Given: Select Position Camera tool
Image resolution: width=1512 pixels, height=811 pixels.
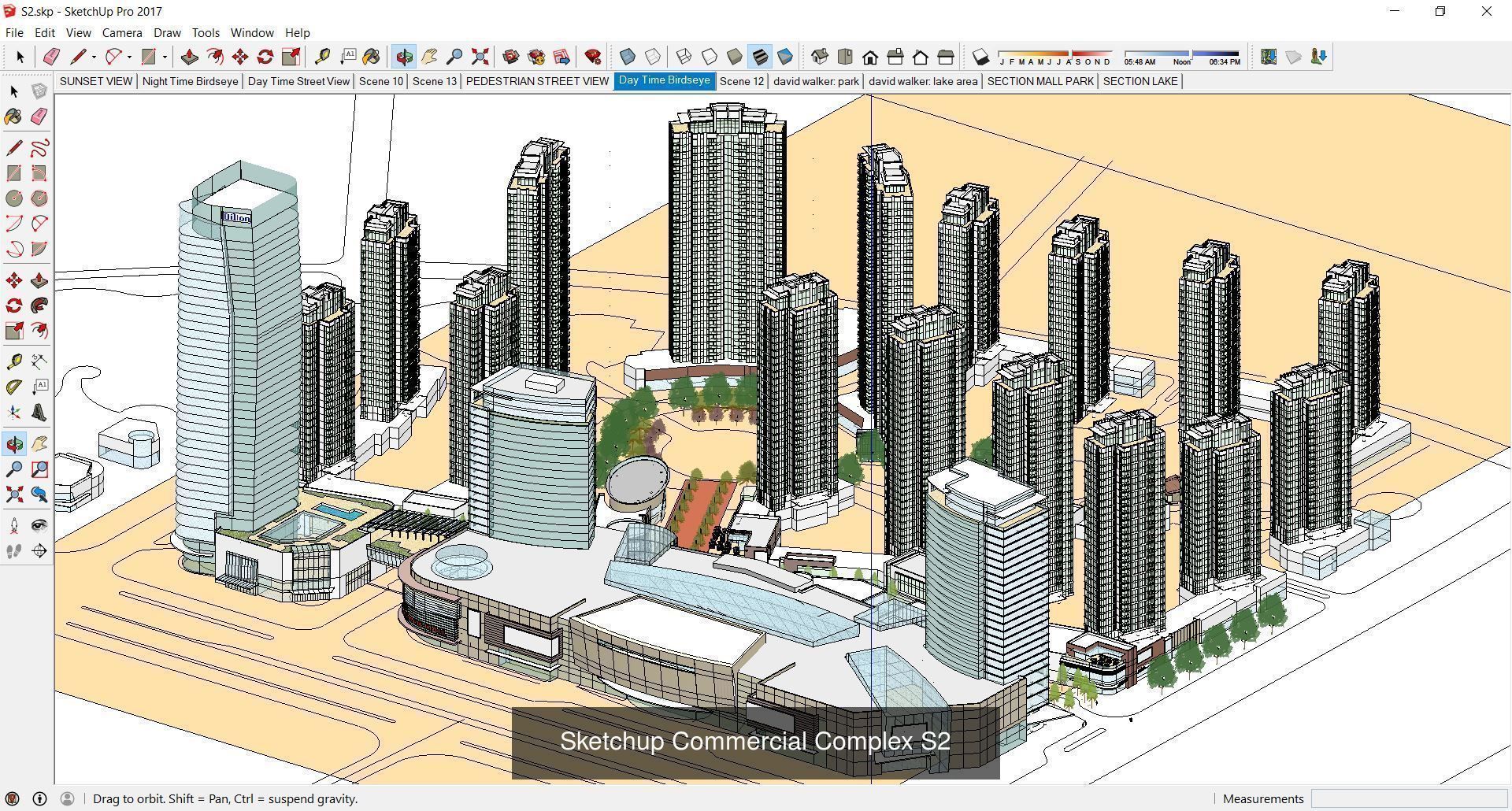Looking at the screenshot, I should [14, 526].
